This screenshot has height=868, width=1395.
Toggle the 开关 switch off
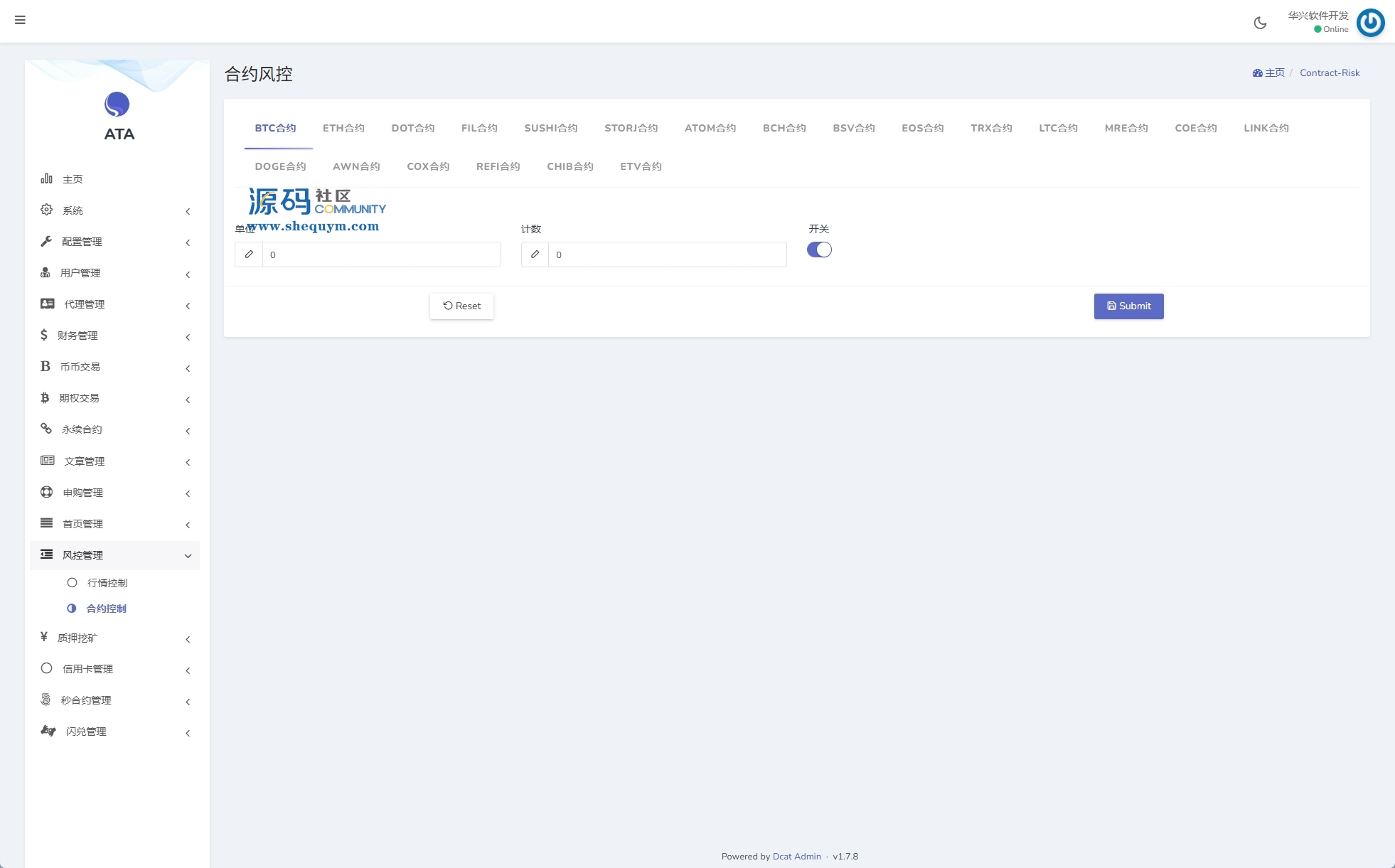point(819,250)
